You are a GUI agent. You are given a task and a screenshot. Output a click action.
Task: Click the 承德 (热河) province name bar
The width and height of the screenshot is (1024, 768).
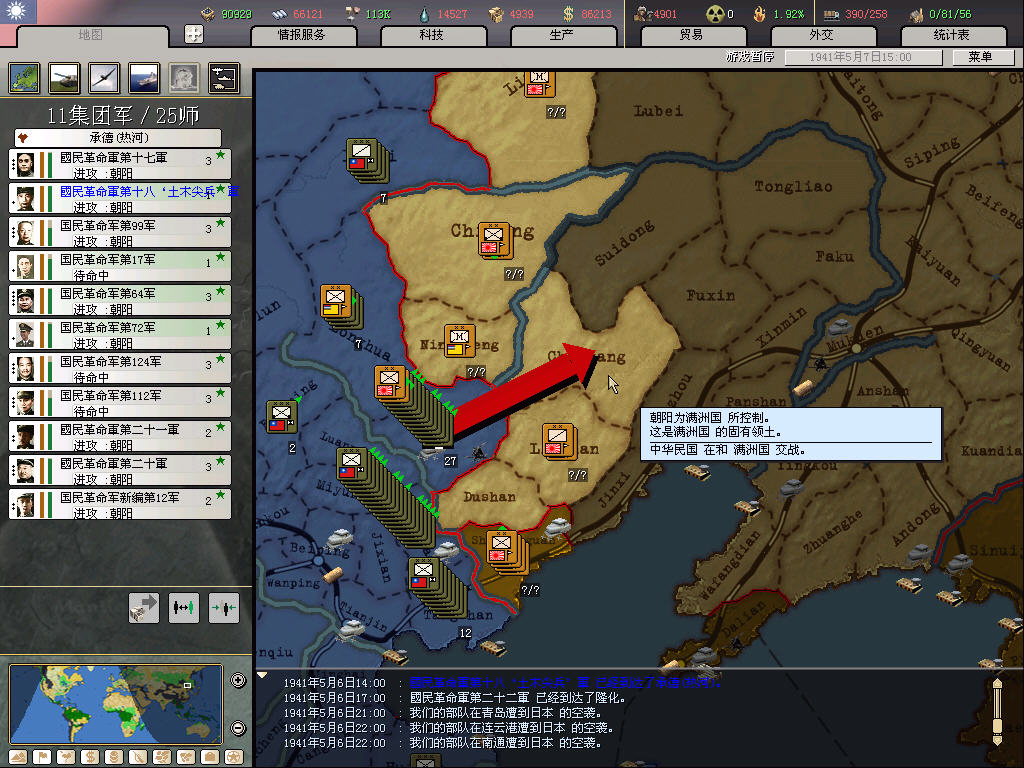coord(118,137)
